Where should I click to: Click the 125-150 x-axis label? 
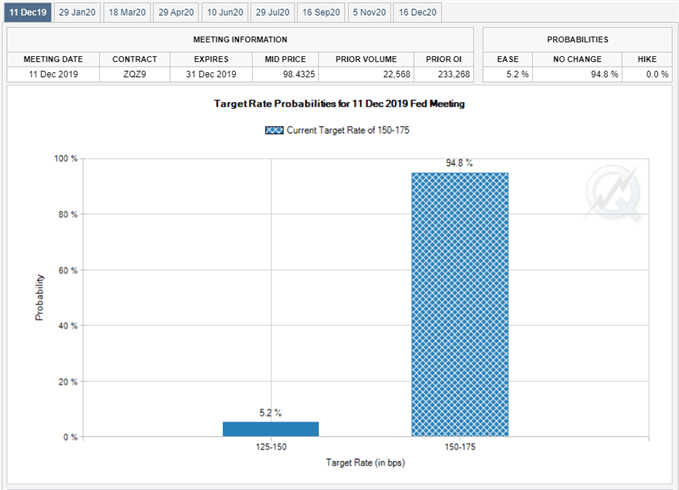[271, 447]
